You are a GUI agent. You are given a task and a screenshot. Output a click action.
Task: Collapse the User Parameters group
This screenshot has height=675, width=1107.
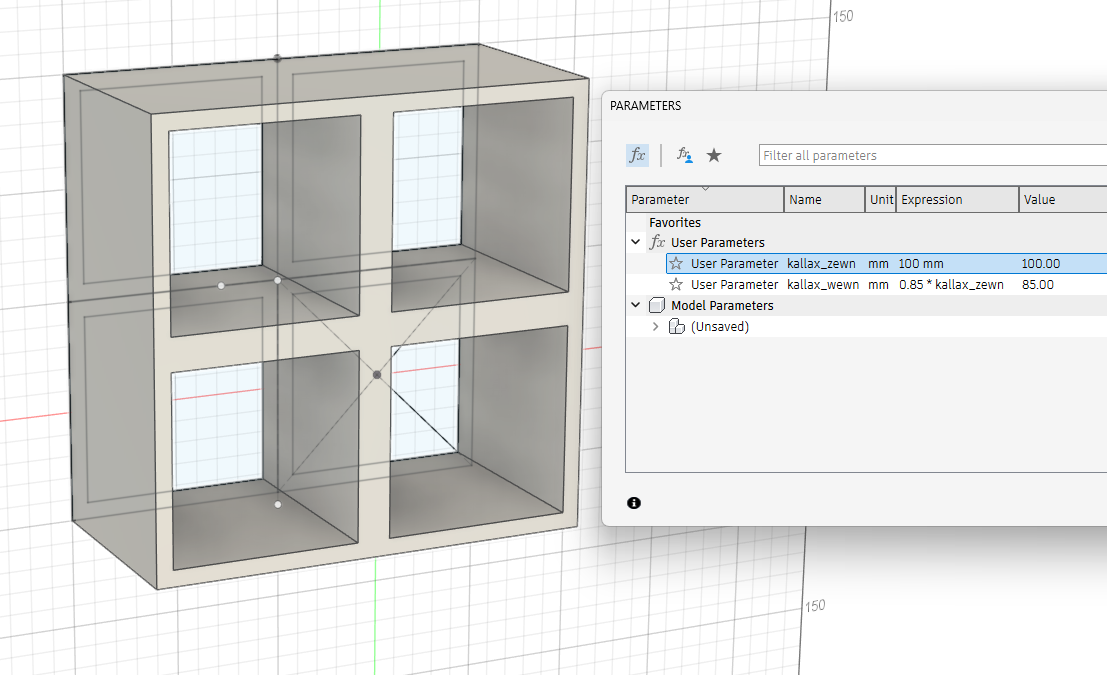[636, 243]
